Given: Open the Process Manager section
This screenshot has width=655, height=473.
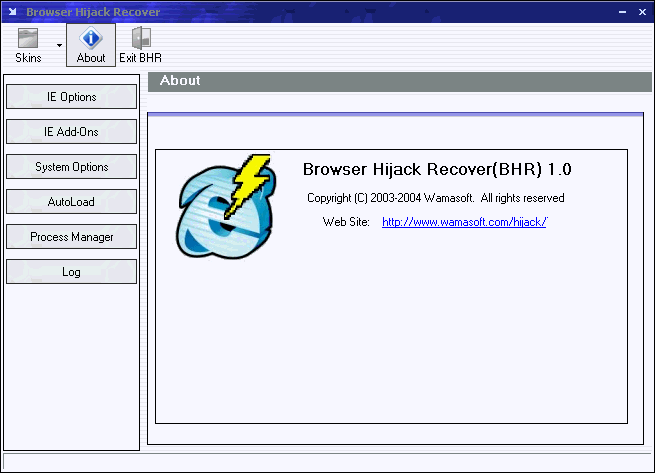Looking at the screenshot, I should 71,237.
